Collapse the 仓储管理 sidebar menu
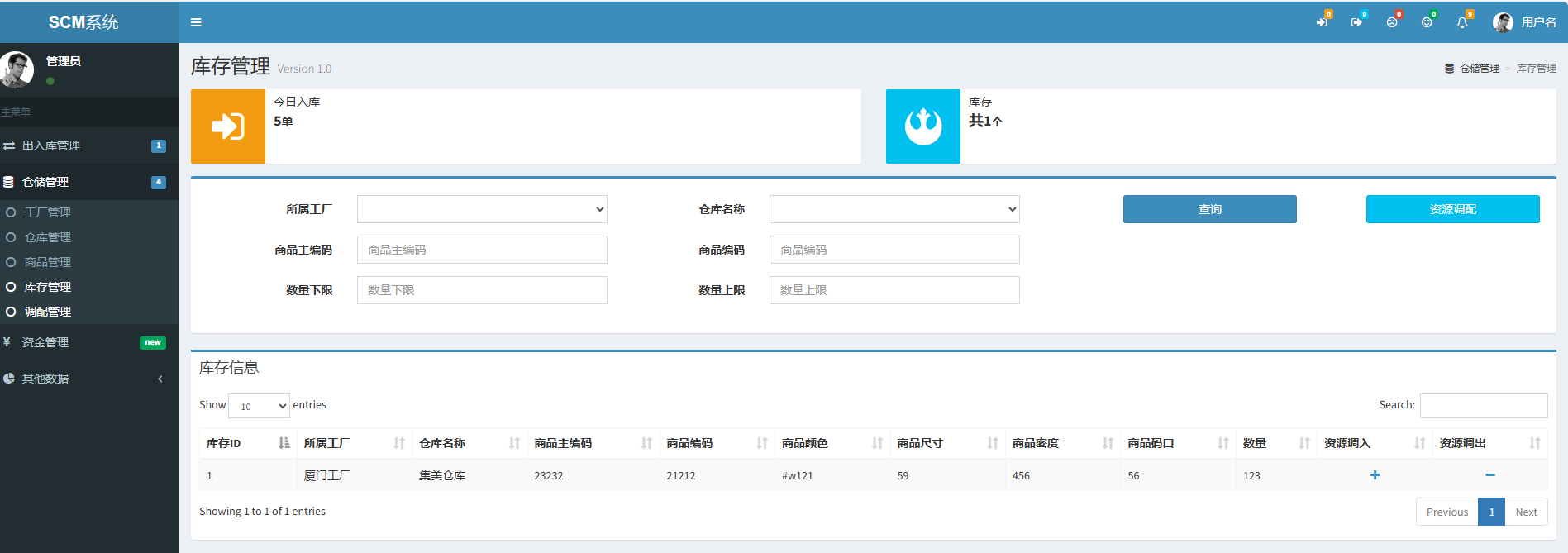This screenshot has width=1568, height=553. coord(88,182)
